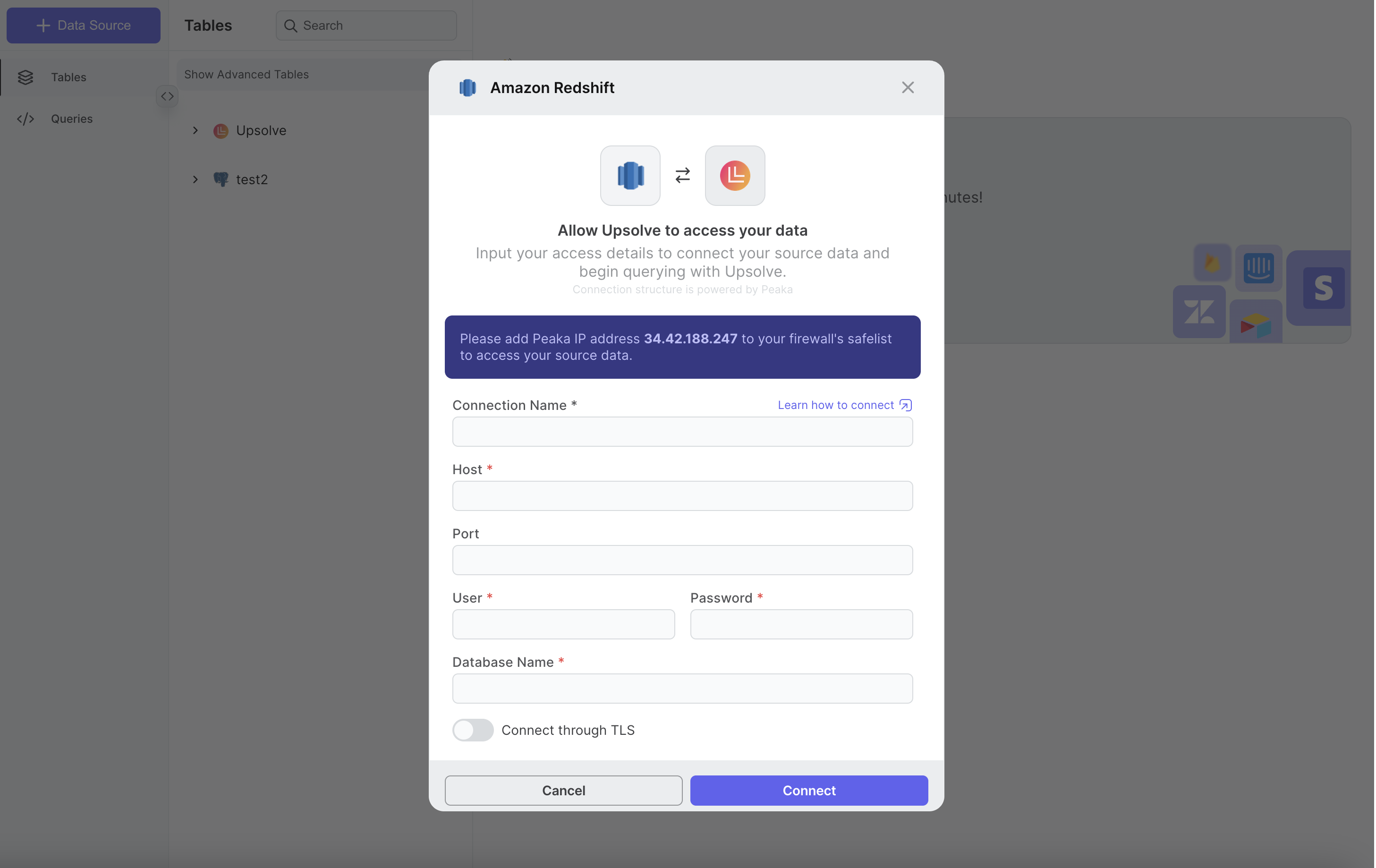
Task: Click the Upsolve logo tile in dialog
Action: click(734, 175)
